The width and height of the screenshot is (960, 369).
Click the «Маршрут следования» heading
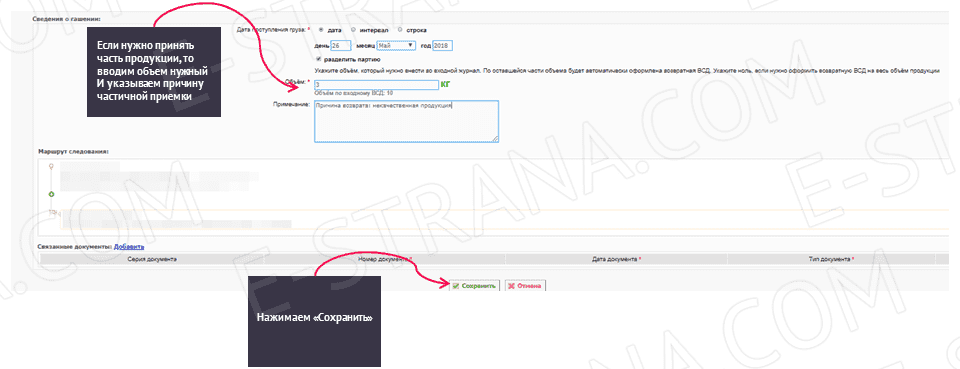(x=73, y=151)
